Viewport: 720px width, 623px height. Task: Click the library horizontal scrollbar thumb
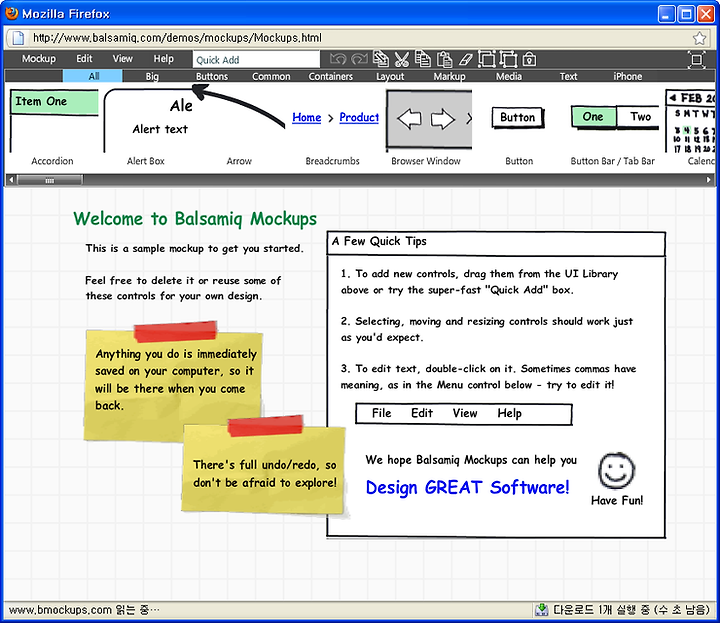click(x=50, y=180)
